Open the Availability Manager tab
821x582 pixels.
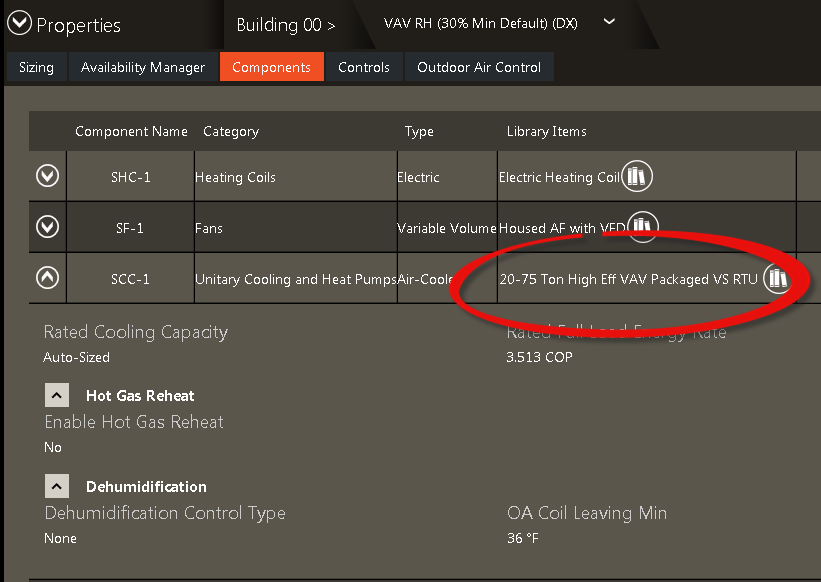click(x=143, y=67)
